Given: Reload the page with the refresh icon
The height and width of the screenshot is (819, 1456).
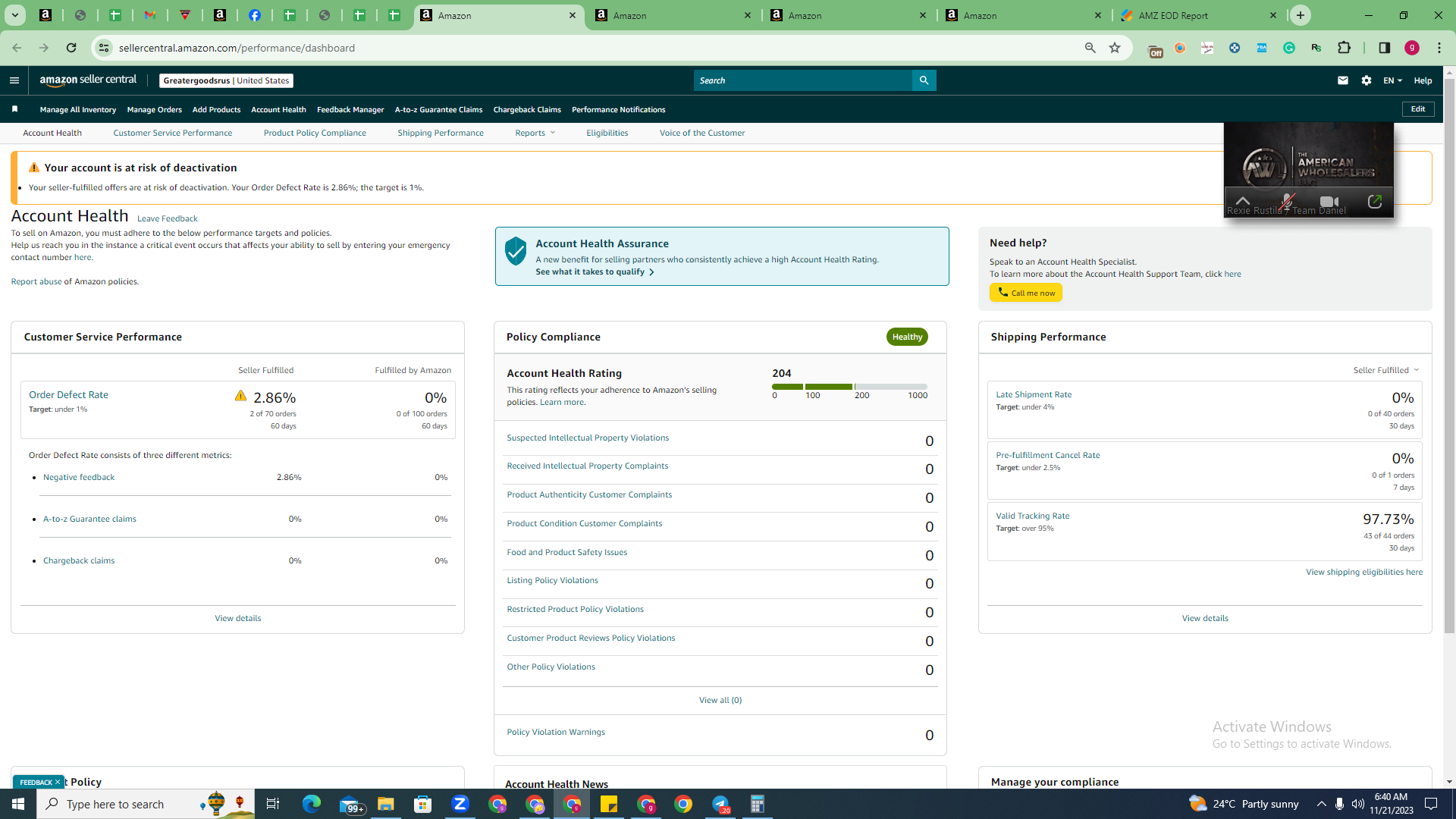Looking at the screenshot, I should [71, 48].
